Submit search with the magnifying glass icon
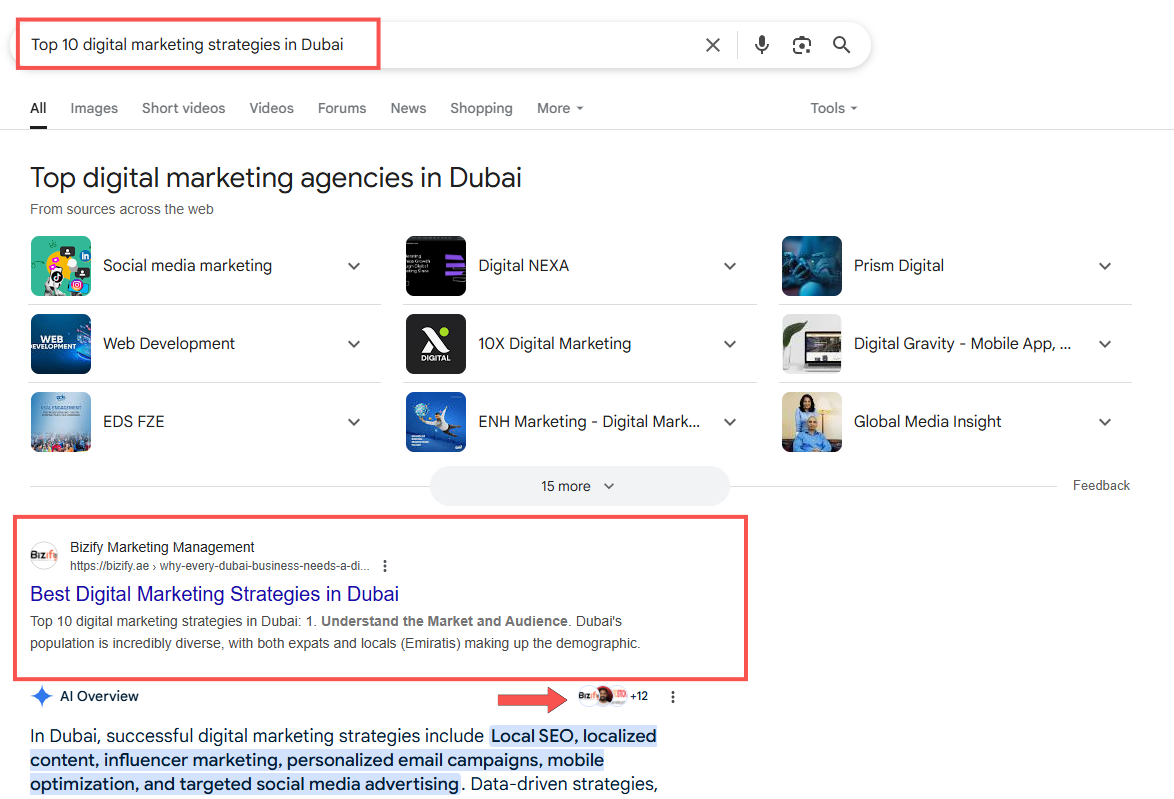Image resolution: width=1174 pixels, height=799 pixels. pos(842,45)
